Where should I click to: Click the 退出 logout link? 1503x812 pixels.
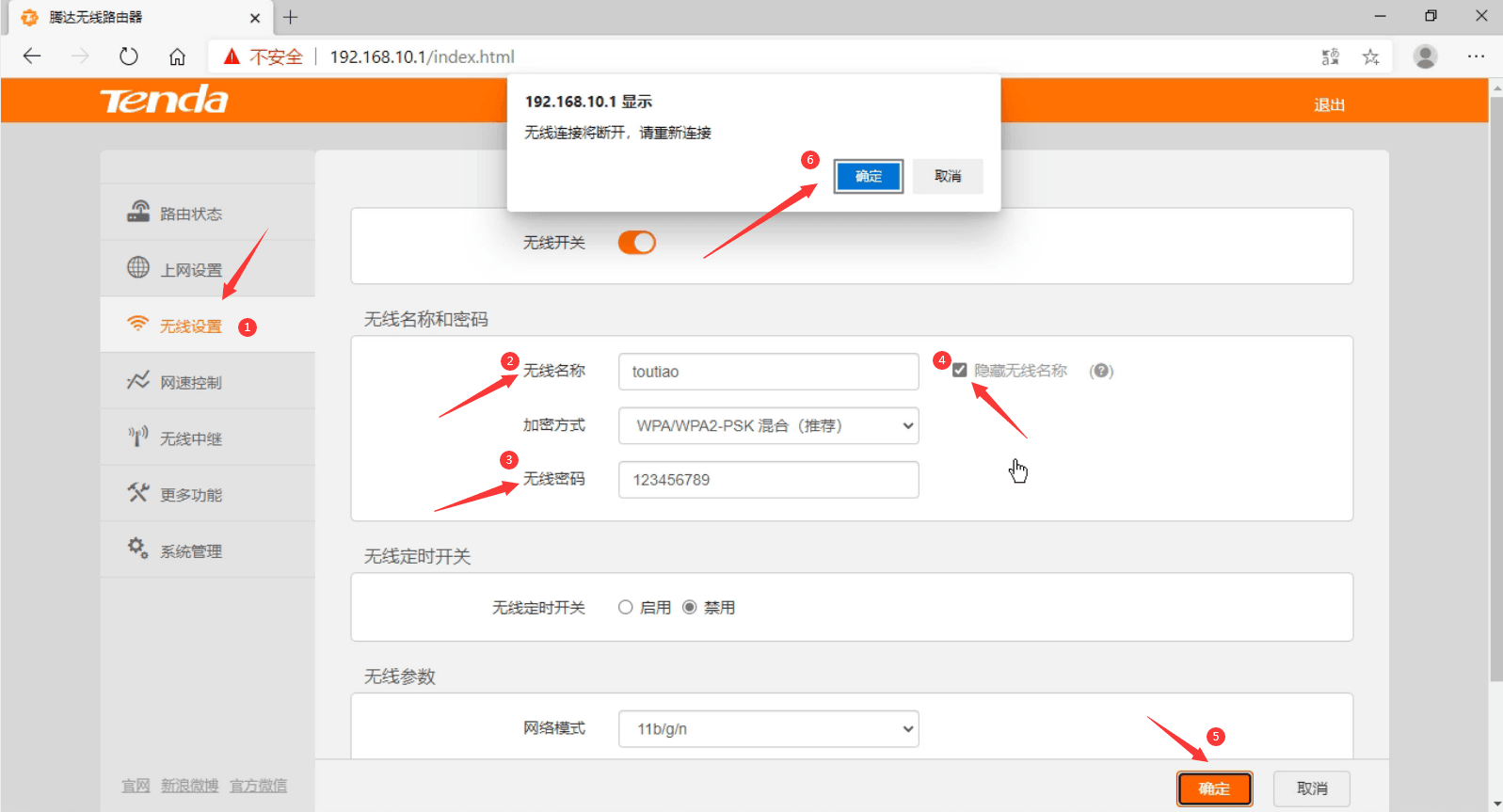[1329, 104]
